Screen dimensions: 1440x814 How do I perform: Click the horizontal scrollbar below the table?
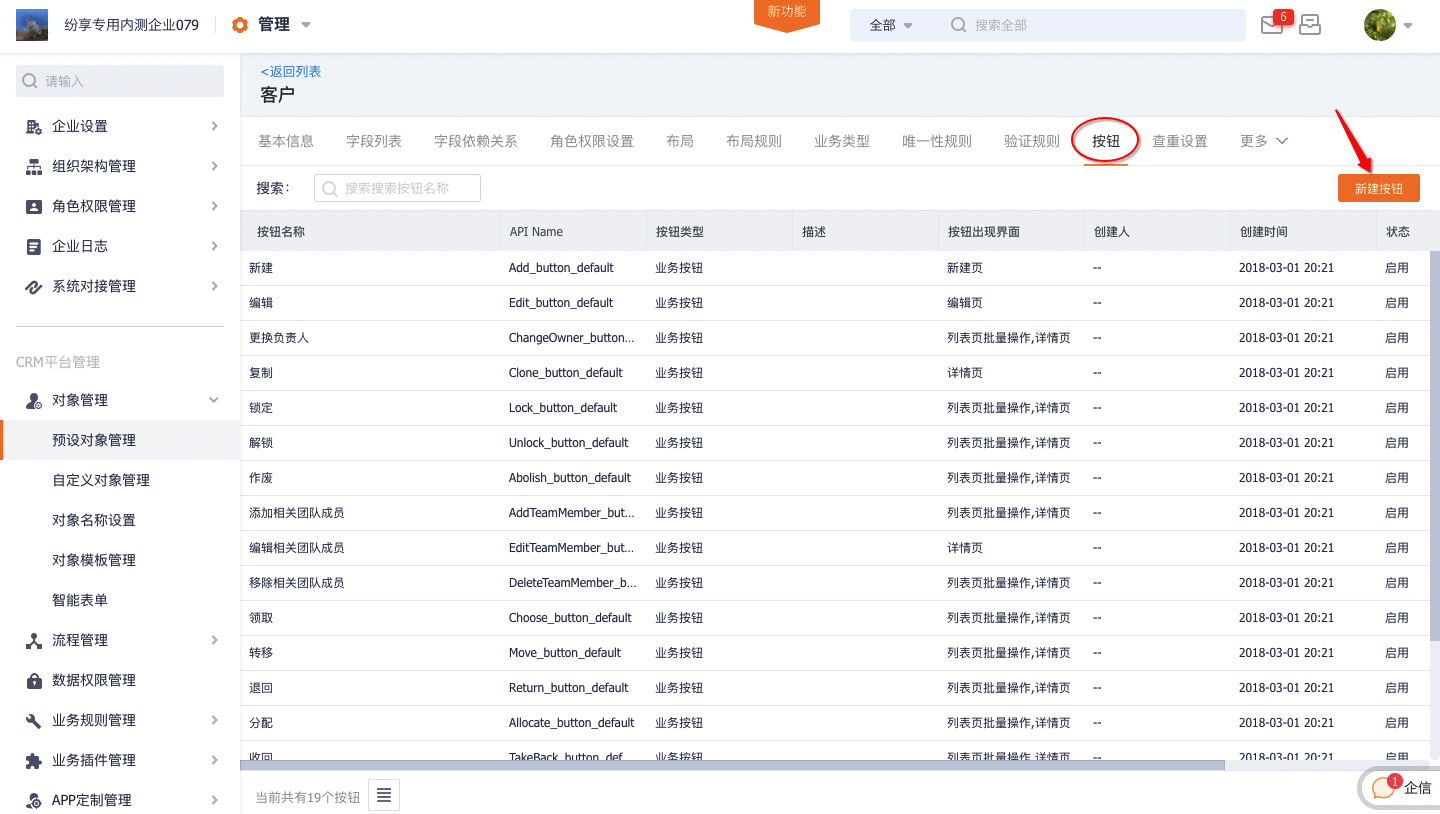[x=733, y=765]
